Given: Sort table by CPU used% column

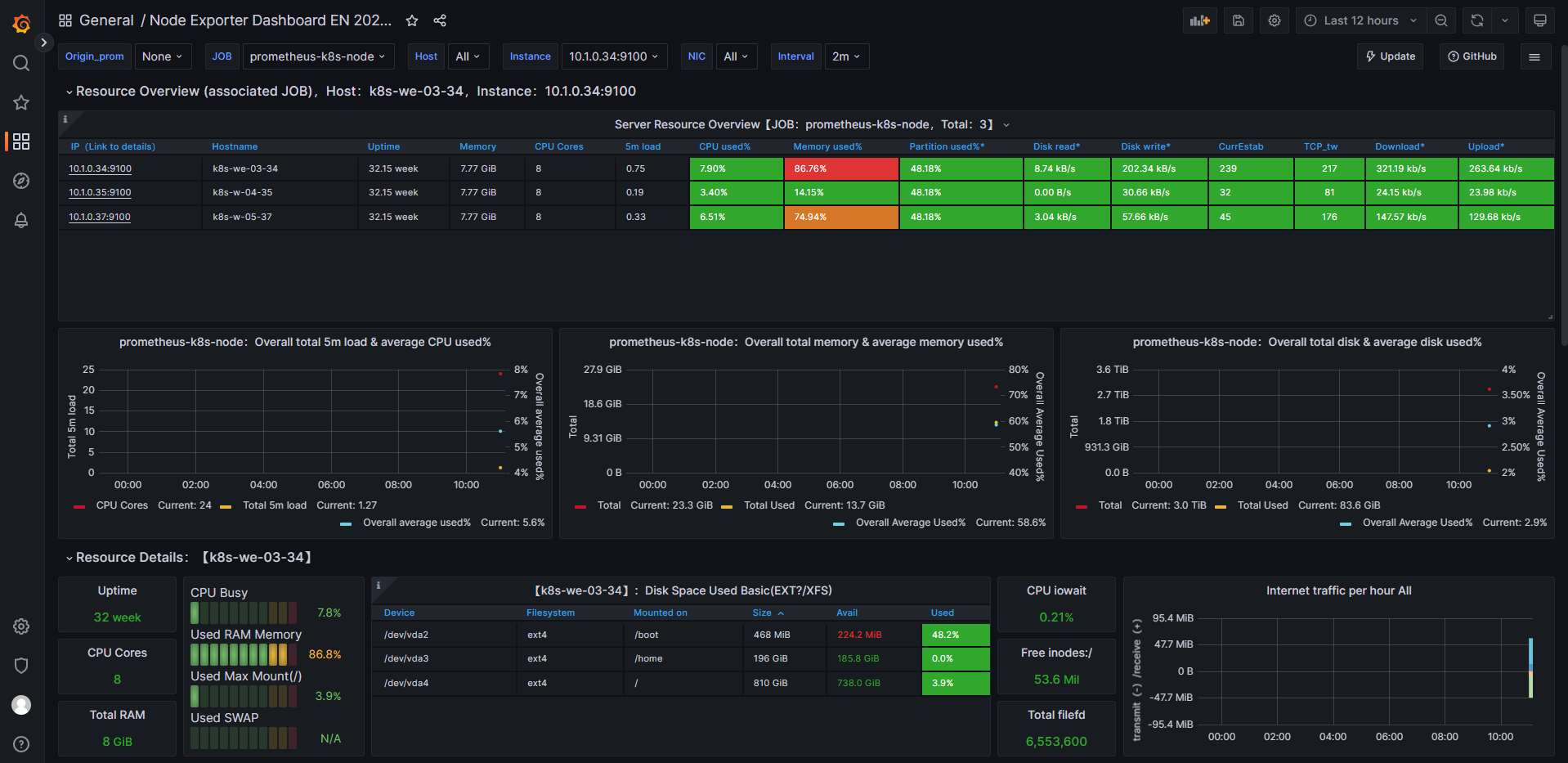Looking at the screenshot, I should (724, 146).
